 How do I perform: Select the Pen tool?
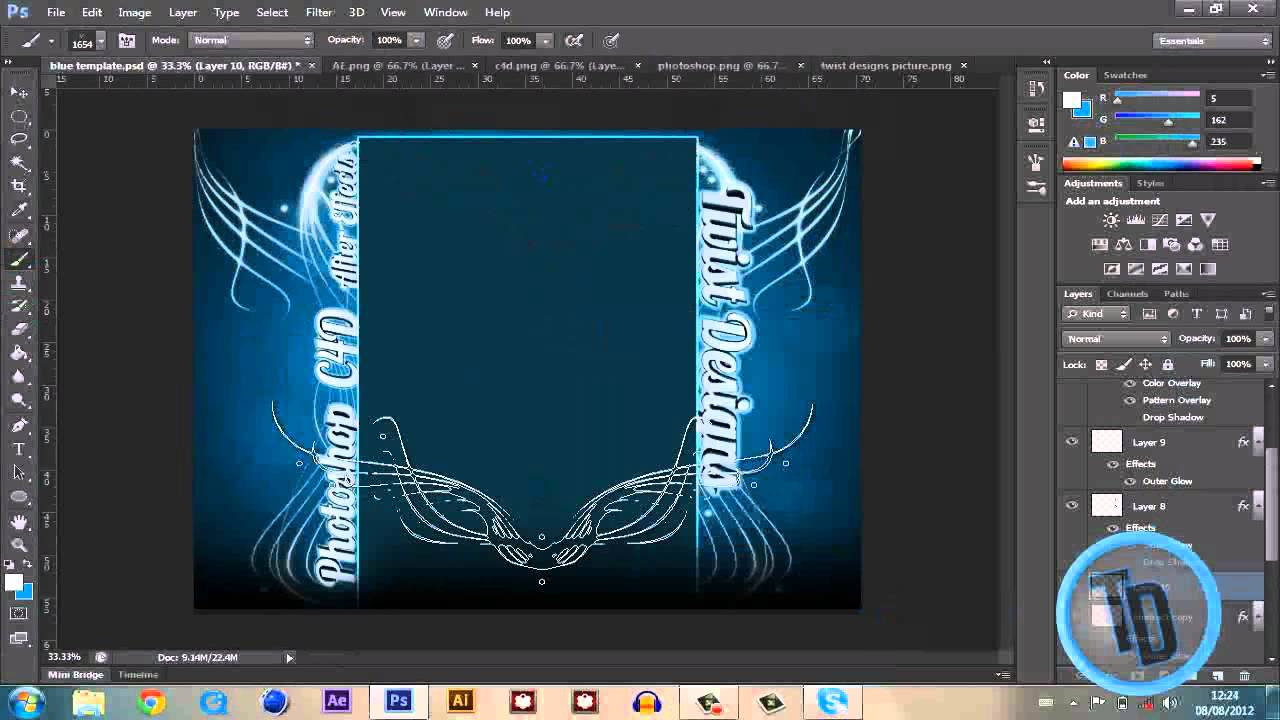(x=19, y=425)
